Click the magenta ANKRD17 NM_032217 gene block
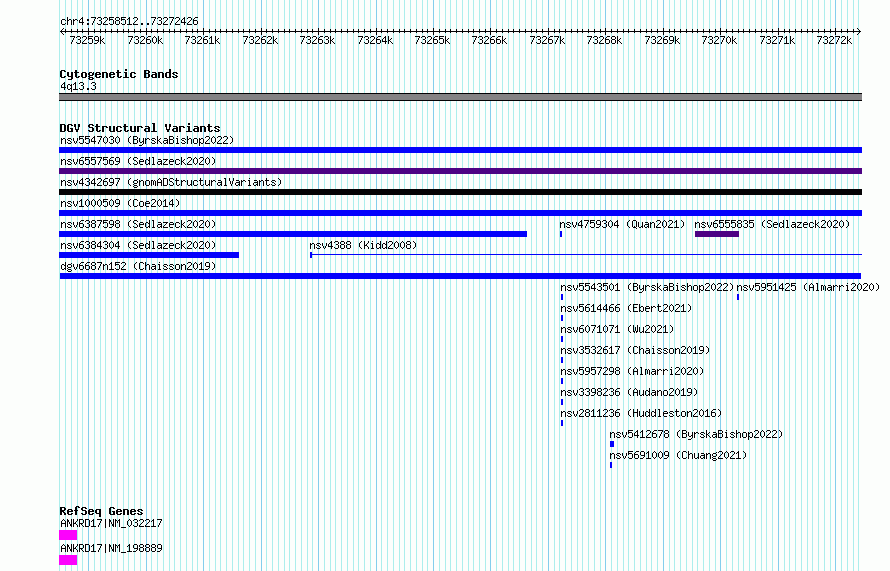 click(68, 535)
